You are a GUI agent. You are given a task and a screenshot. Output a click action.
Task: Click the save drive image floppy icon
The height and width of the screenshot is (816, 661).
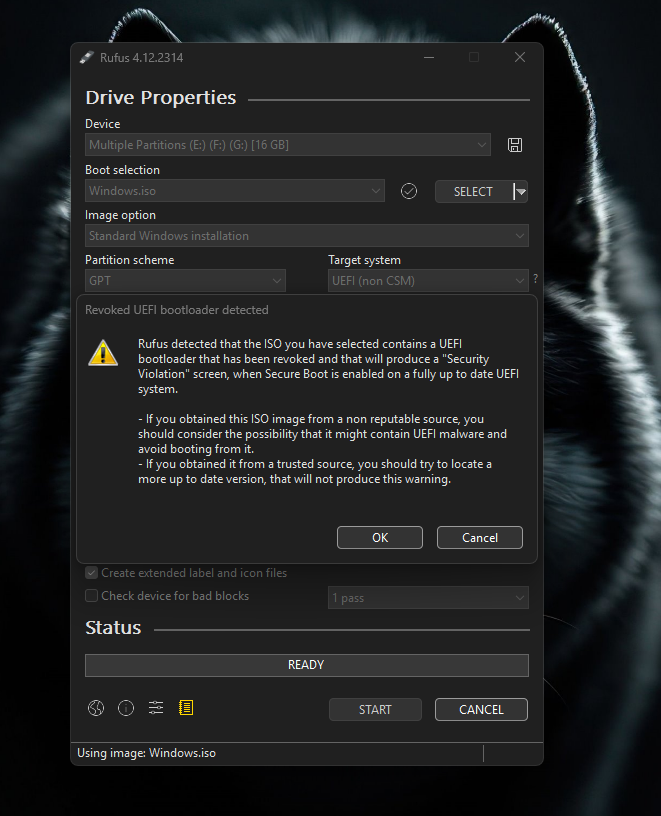coord(515,145)
